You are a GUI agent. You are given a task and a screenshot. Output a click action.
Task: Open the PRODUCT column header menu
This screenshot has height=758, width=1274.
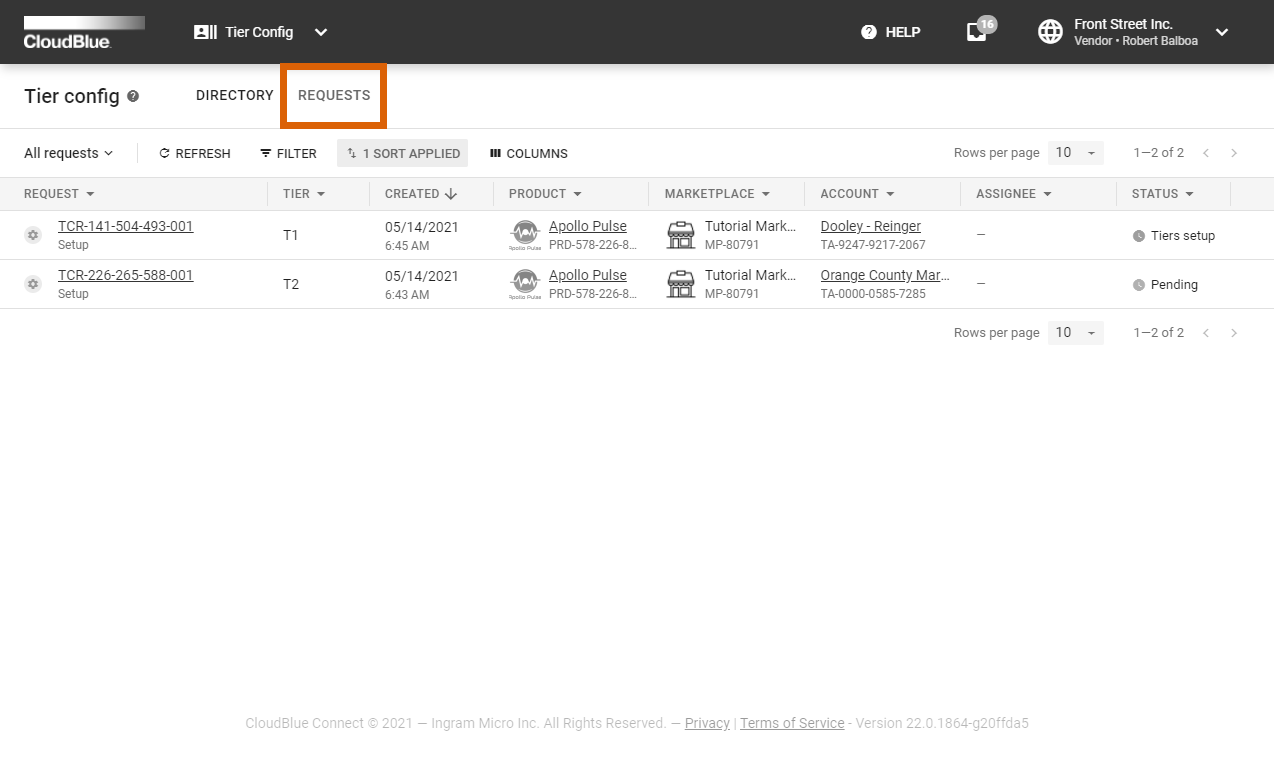click(546, 194)
